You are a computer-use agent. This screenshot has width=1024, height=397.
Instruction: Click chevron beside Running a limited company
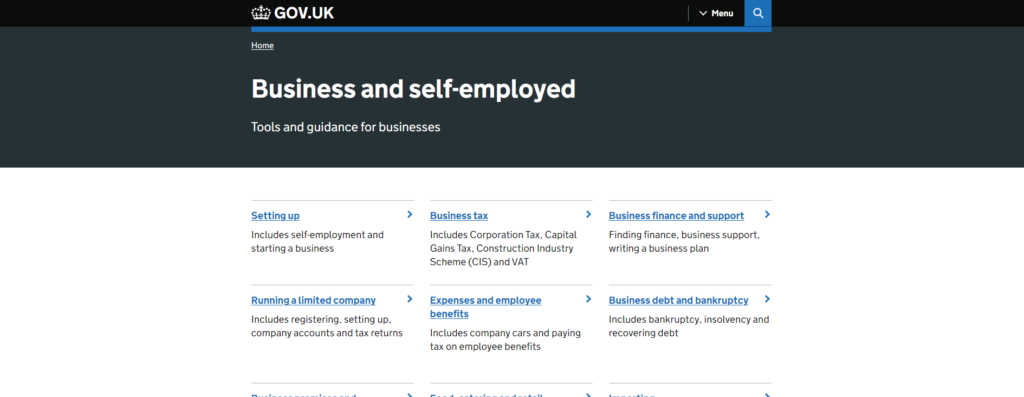point(409,299)
